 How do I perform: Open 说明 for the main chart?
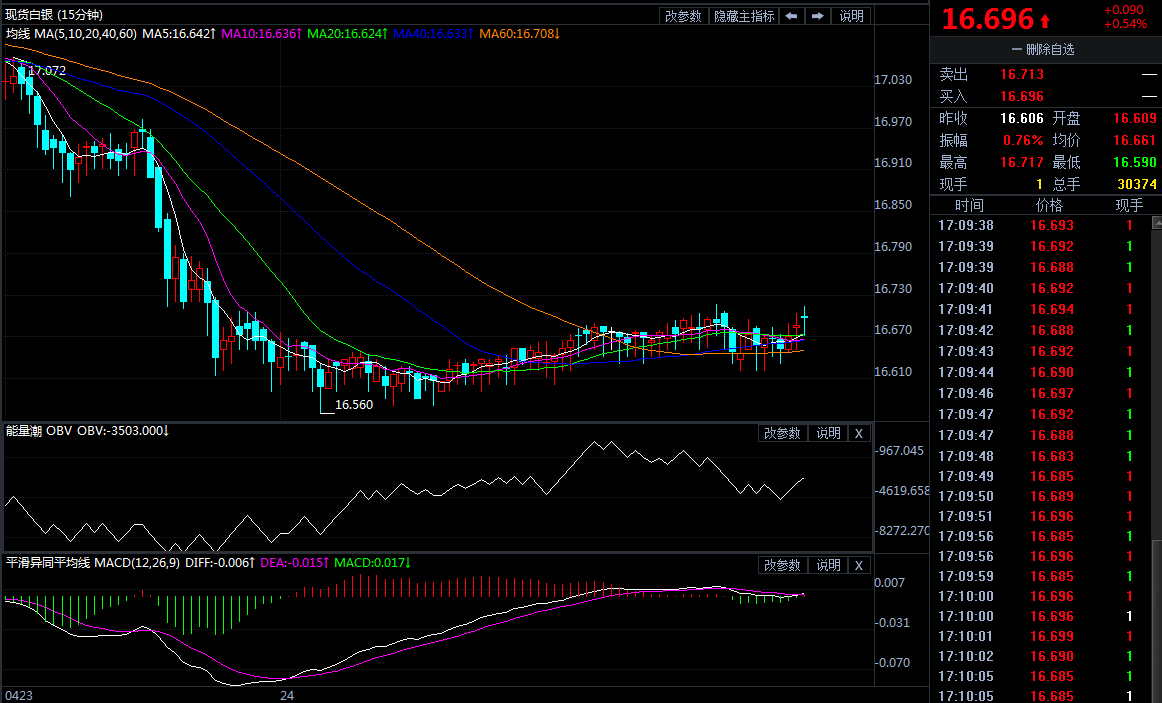[x=851, y=16]
